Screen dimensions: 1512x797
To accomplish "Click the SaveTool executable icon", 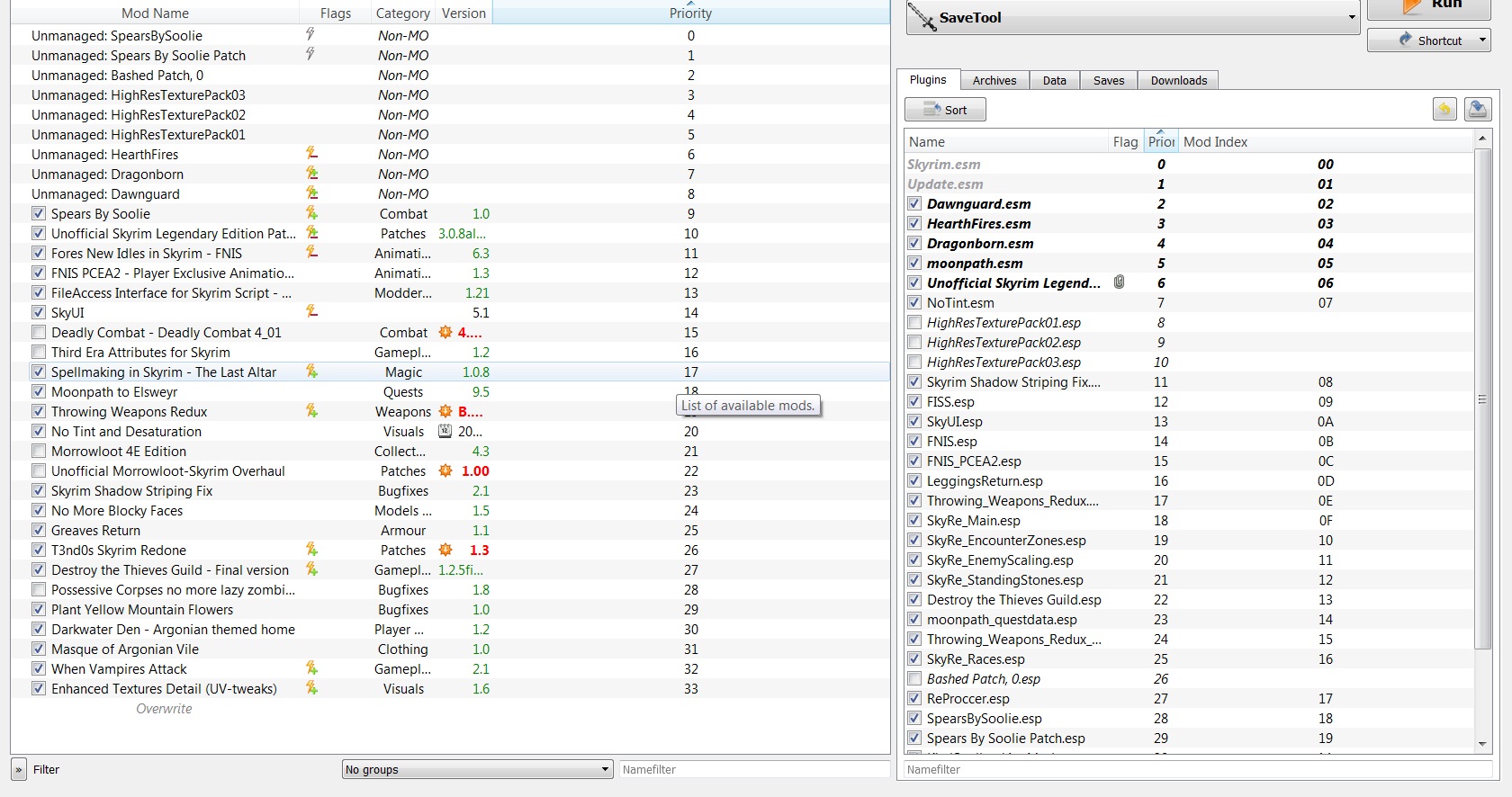I will click(x=922, y=17).
